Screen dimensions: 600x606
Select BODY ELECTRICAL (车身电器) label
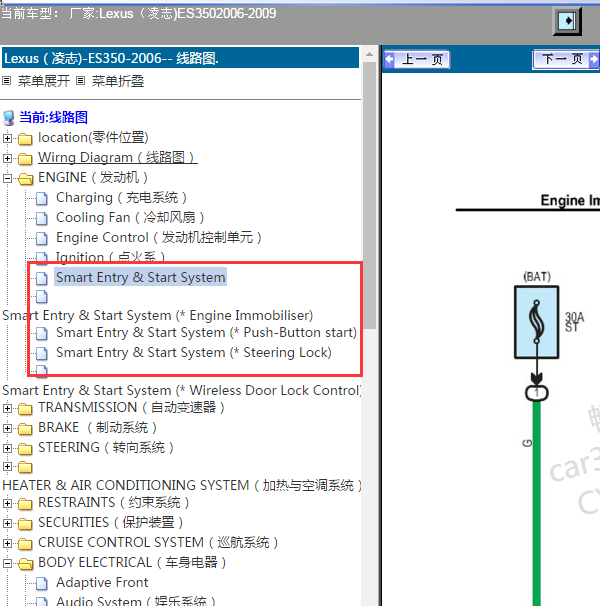(x=132, y=563)
